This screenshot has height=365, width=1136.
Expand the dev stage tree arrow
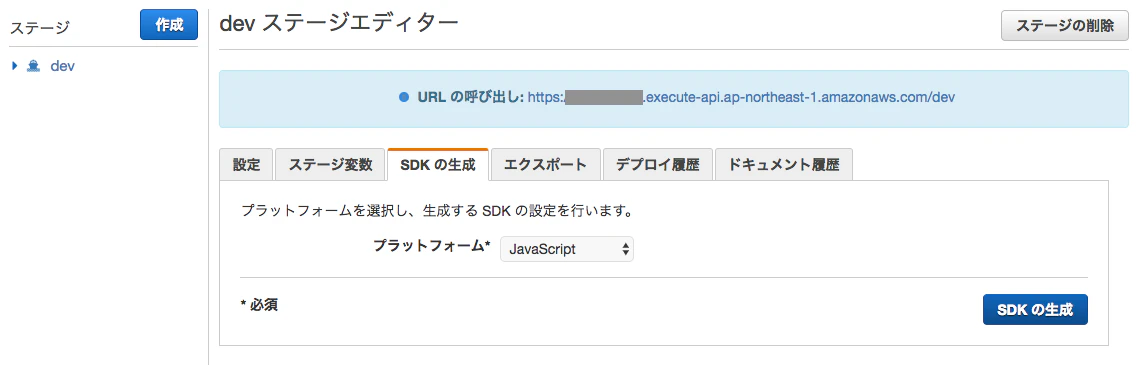(x=14, y=66)
